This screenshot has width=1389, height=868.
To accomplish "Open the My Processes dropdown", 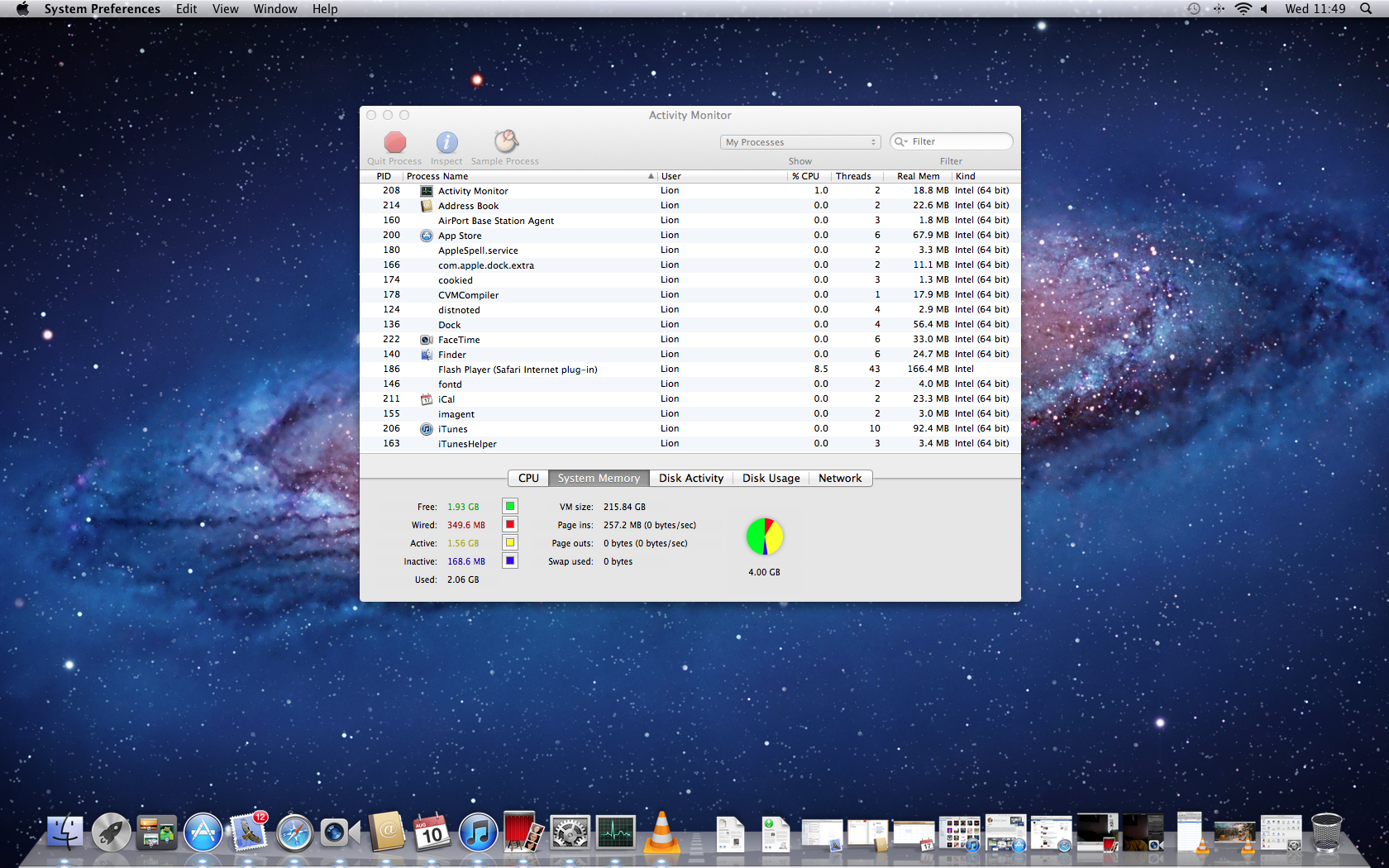I will point(800,142).
